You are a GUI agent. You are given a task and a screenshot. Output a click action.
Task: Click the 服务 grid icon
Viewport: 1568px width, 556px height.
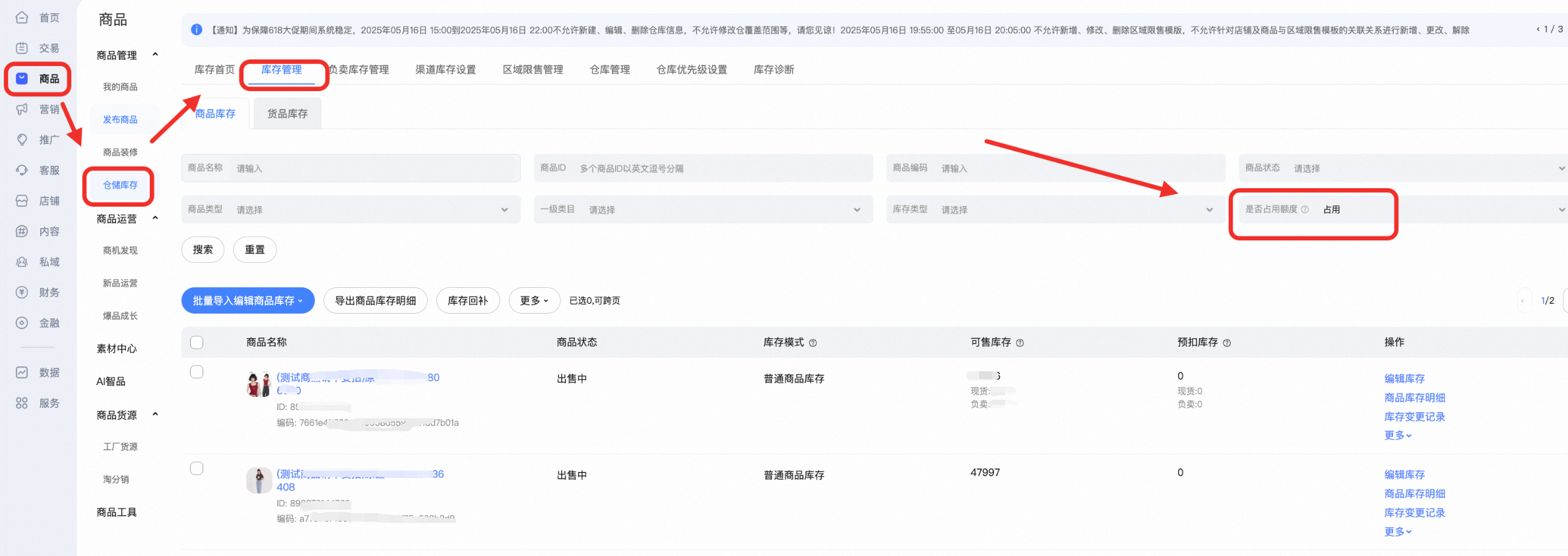tap(22, 403)
